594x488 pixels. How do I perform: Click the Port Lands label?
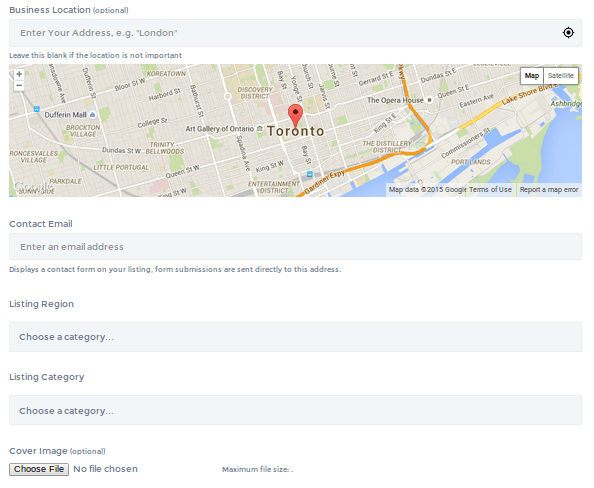coord(470,162)
